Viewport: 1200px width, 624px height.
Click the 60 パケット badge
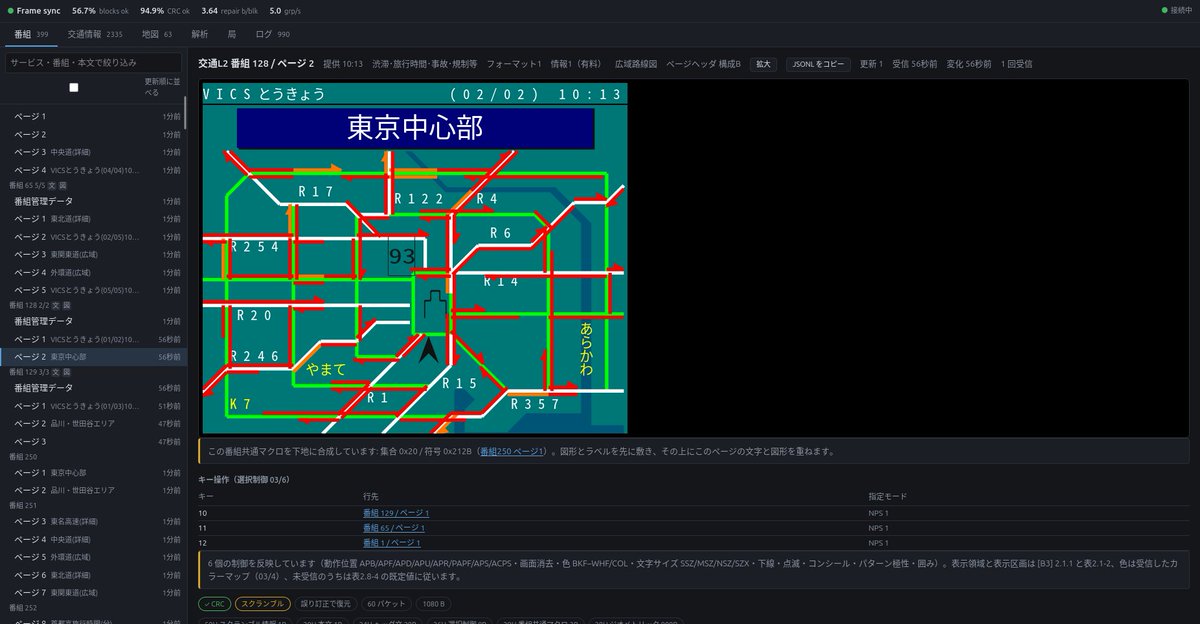pos(385,603)
